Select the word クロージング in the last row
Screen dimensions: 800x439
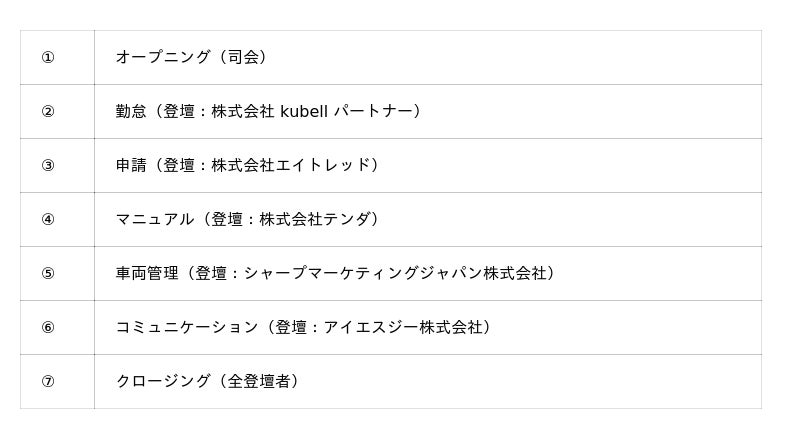point(163,382)
